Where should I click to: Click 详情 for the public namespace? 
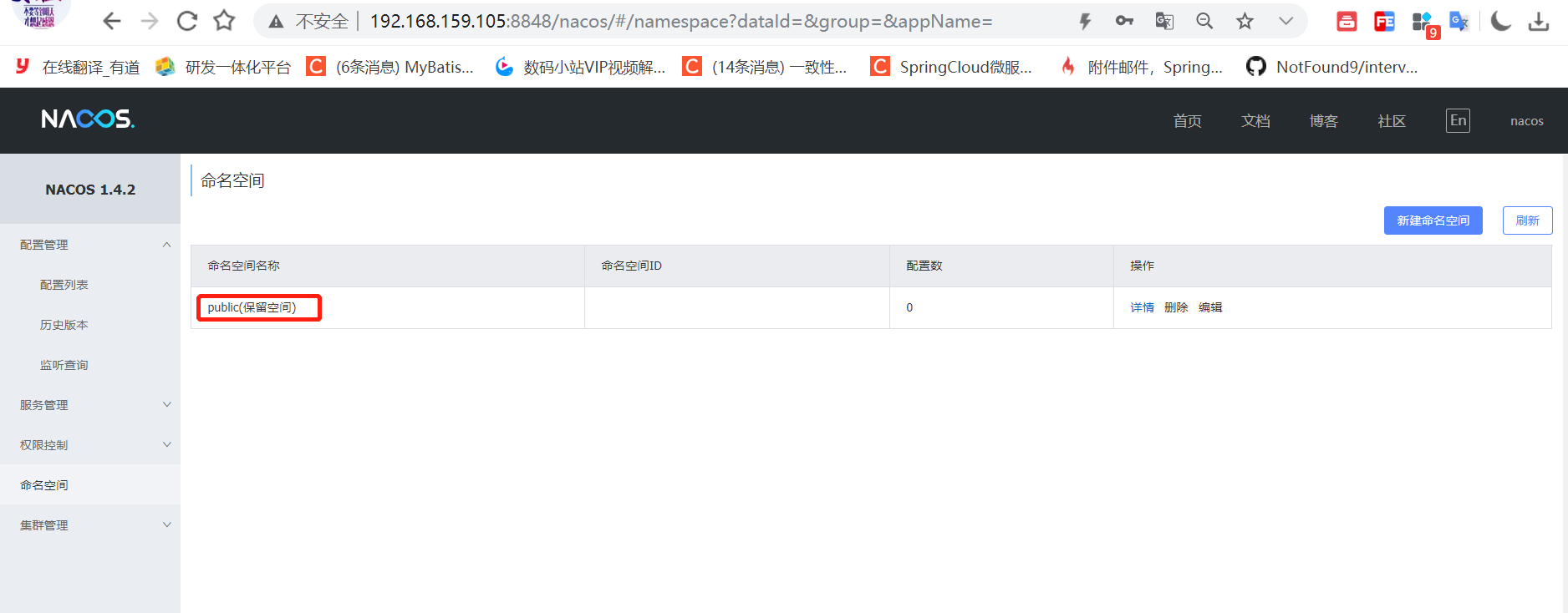point(1142,307)
